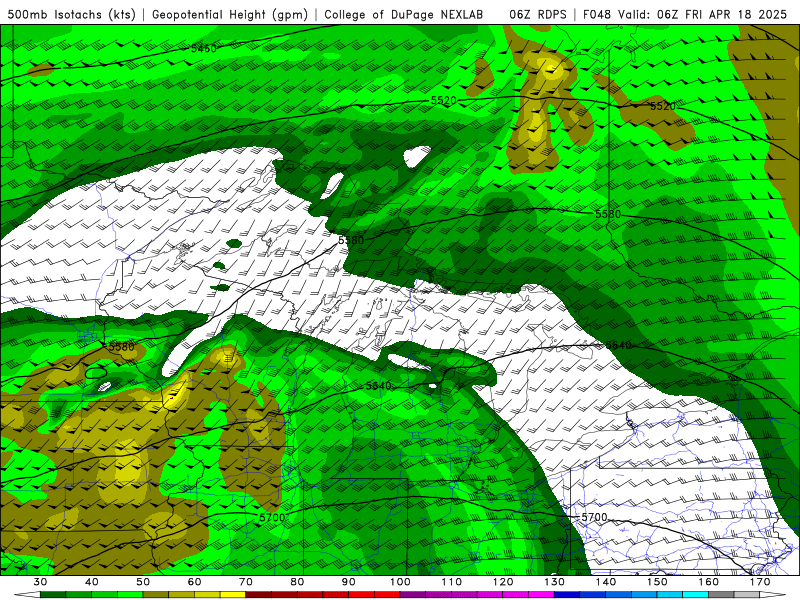Image resolution: width=800 pixels, height=600 pixels.
Task: Click the 5580 label at the white area's tip
Action: (351, 240)
